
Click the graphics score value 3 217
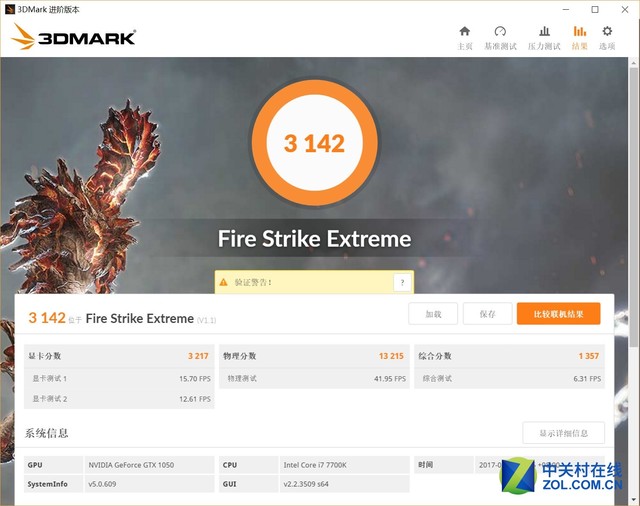(198, 356)
